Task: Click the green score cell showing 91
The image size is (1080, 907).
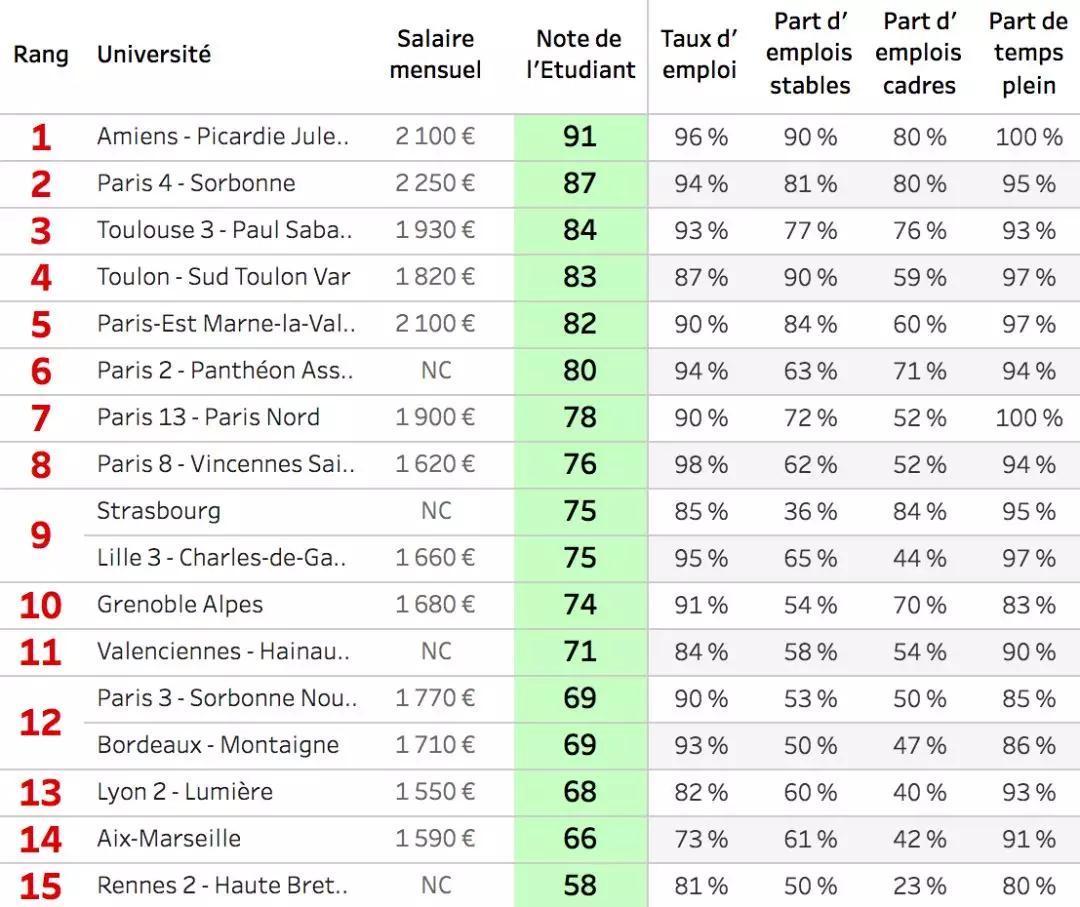Action: click(580, 136)
